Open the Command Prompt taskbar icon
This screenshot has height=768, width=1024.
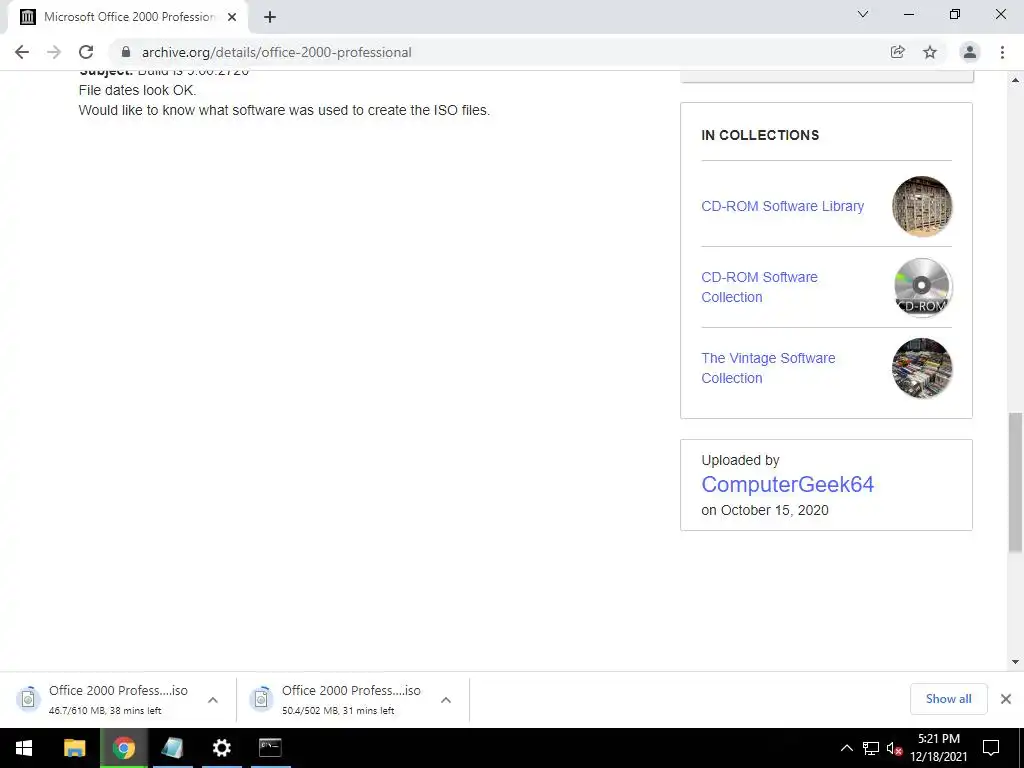270,748
